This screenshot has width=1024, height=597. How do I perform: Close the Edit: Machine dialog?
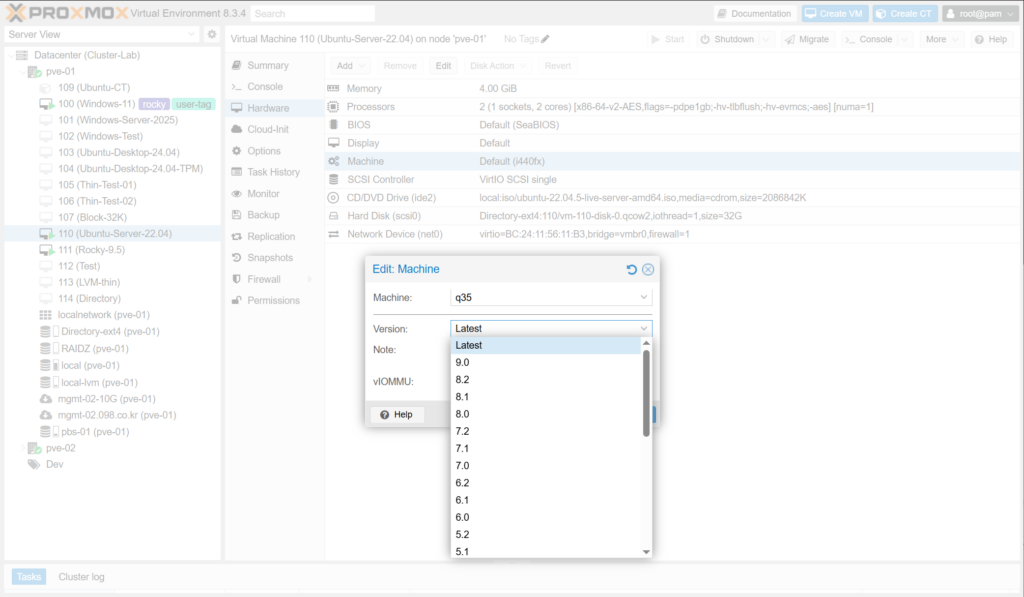point(648,269)
